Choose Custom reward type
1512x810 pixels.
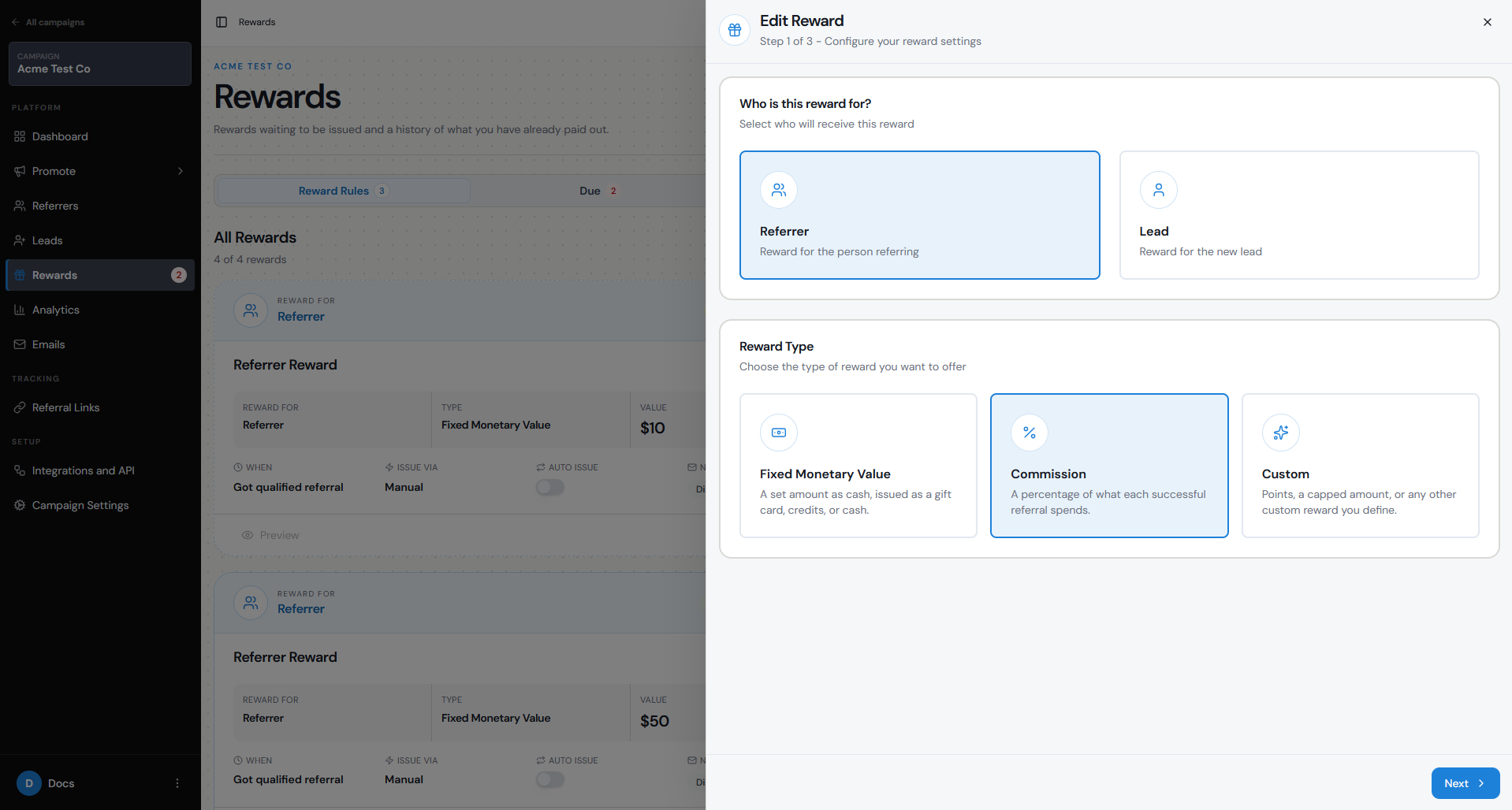(1360, 466)
